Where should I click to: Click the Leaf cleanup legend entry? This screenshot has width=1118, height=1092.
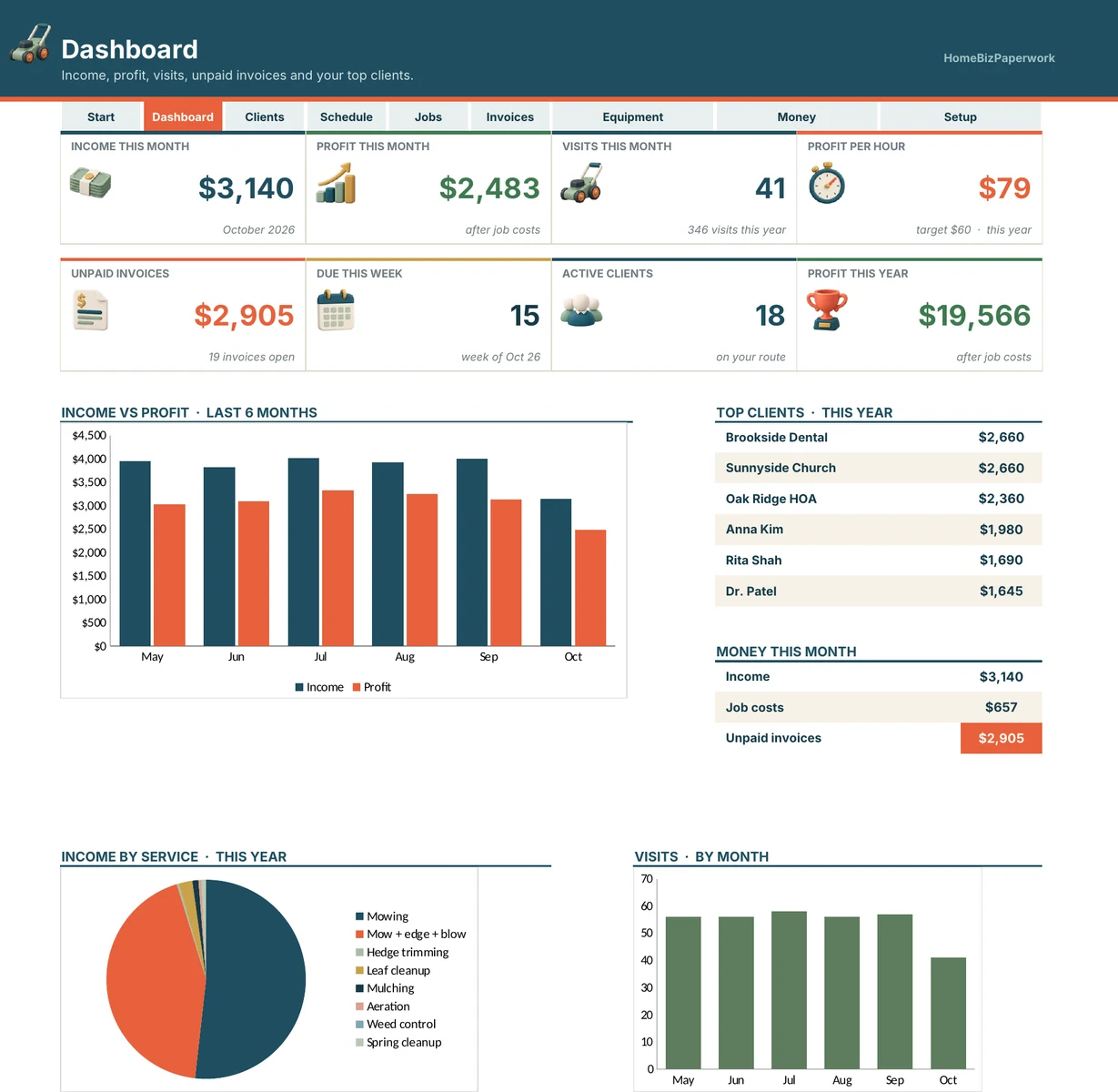tap(393, 970)
